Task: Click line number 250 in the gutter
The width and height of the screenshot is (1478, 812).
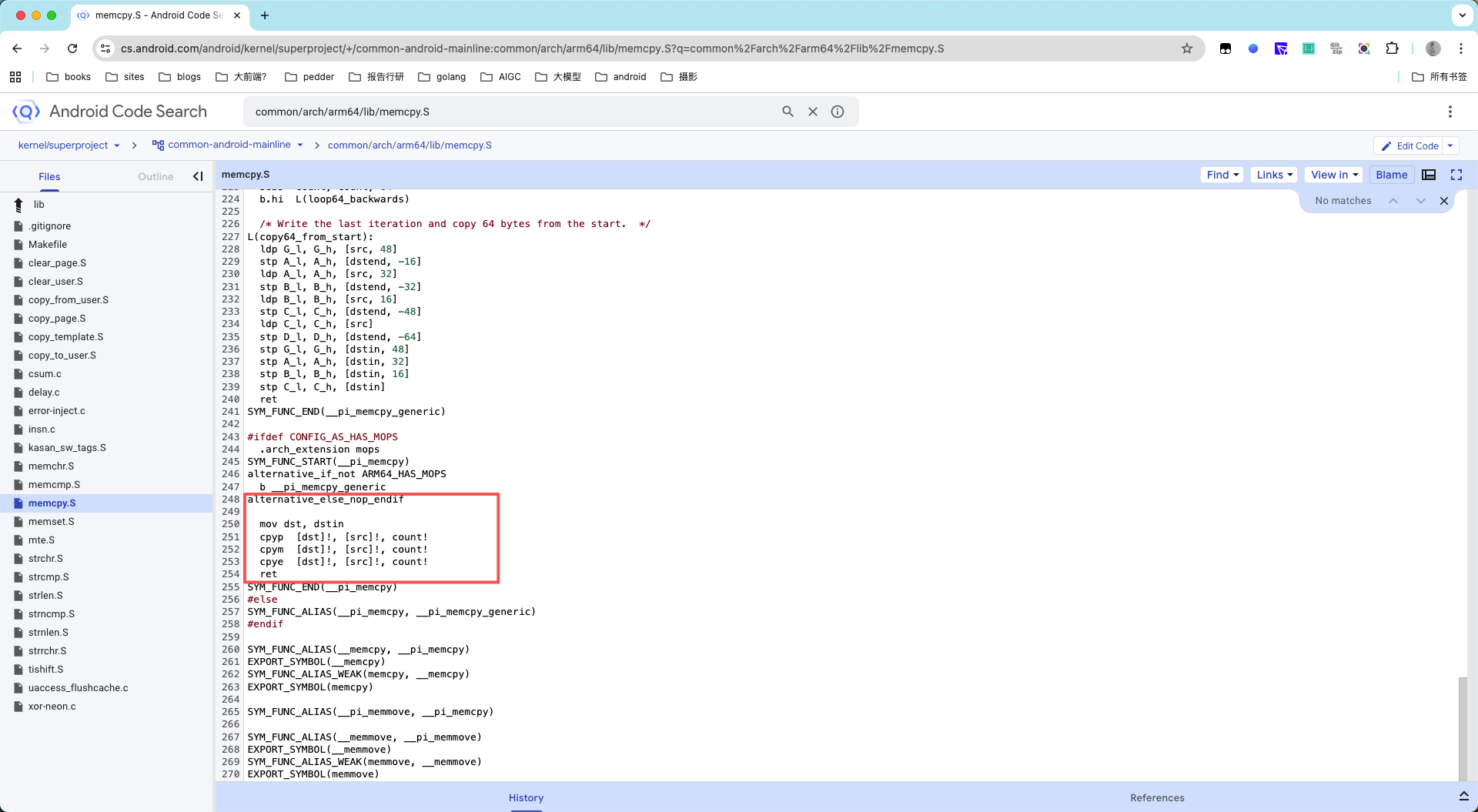Action: click(230, 524)
